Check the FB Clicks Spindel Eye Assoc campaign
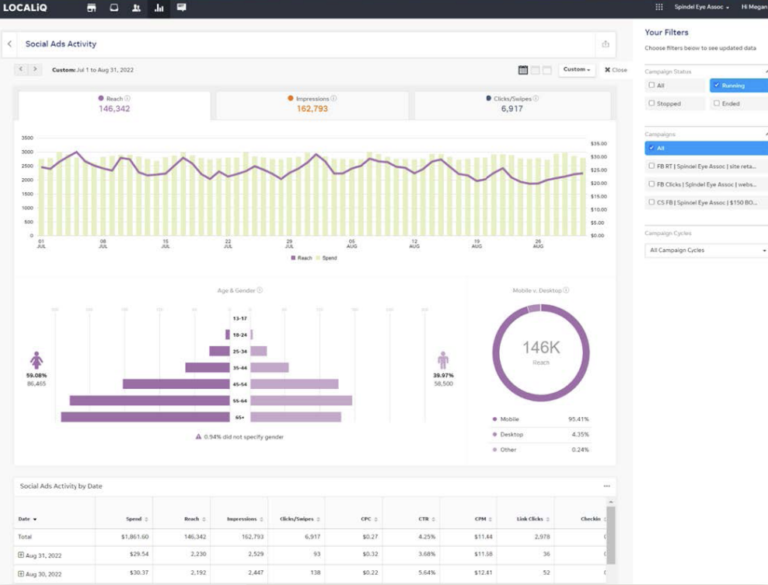Viewport: 768px width, 585px height. click(x=652, y=184)
